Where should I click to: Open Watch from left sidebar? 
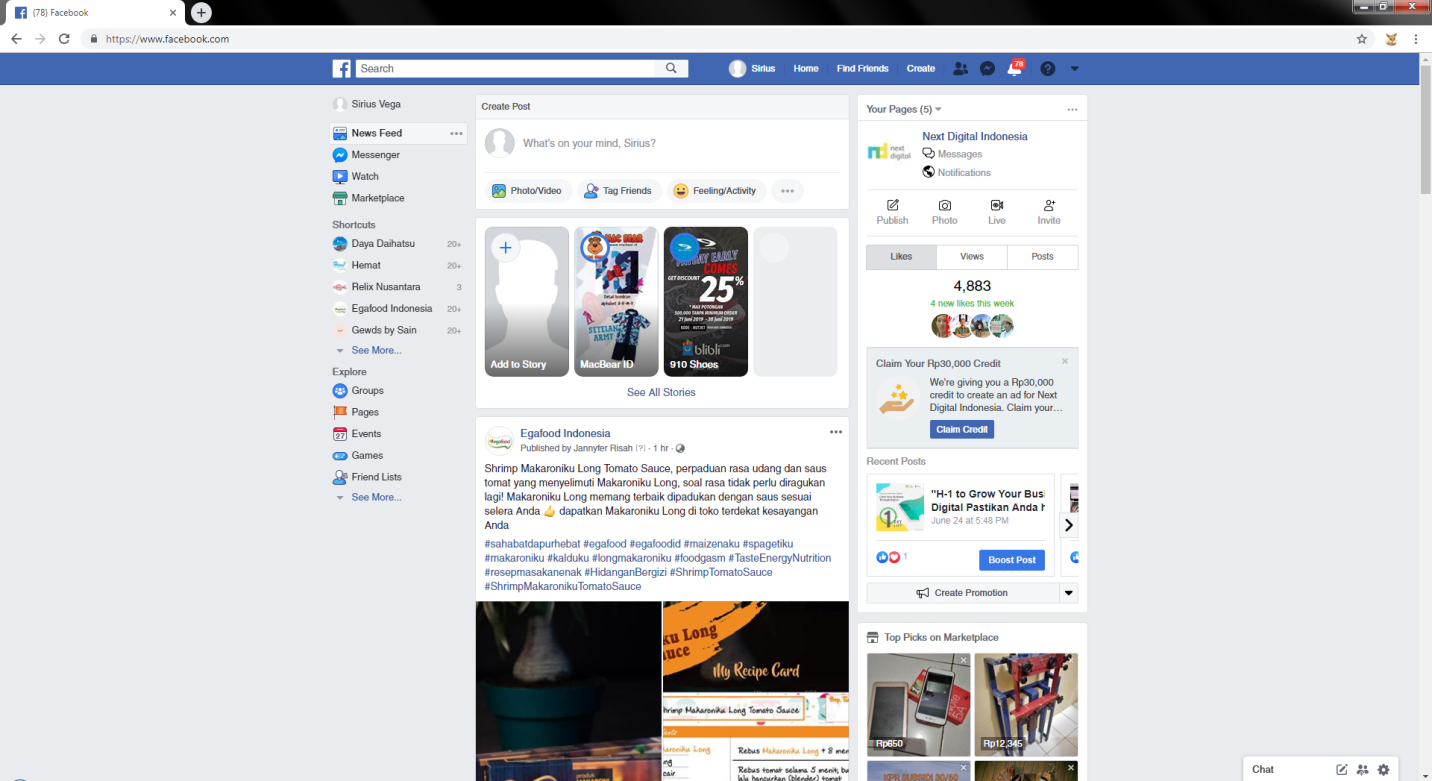tap(365, 176)
